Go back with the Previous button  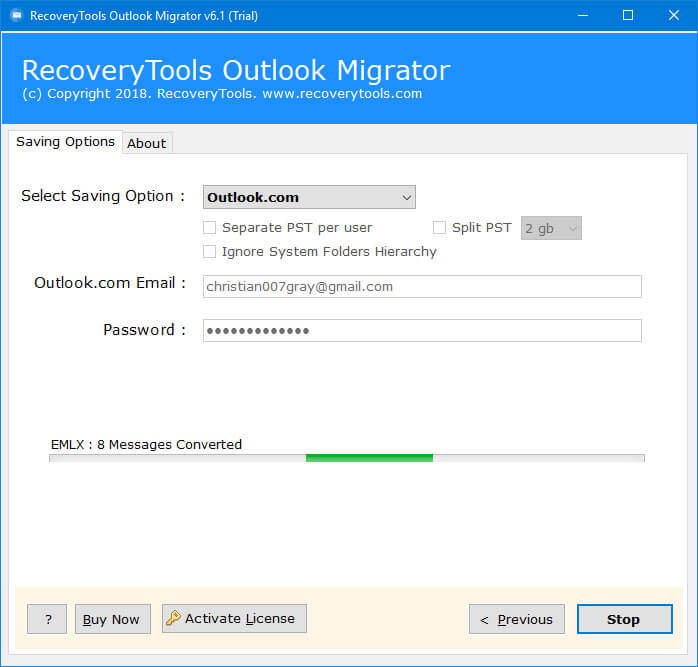(x=516, y=619)
